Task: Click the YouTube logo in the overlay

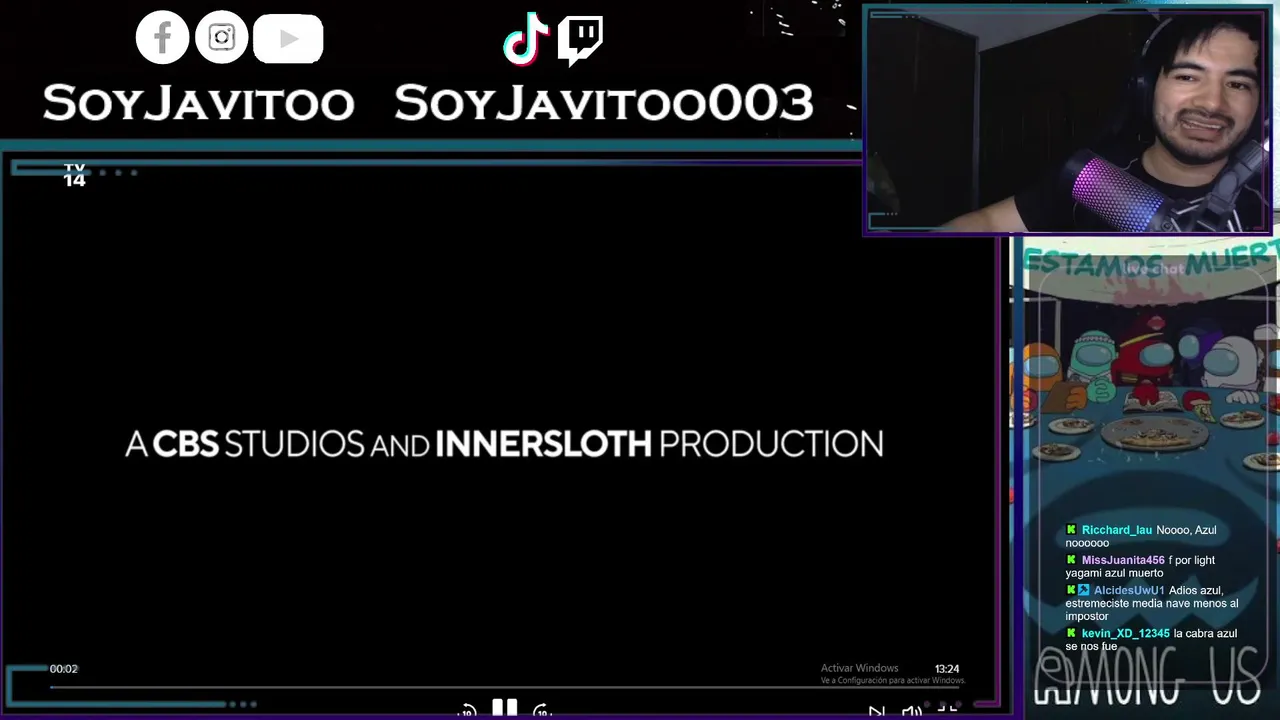Action: 288,39
